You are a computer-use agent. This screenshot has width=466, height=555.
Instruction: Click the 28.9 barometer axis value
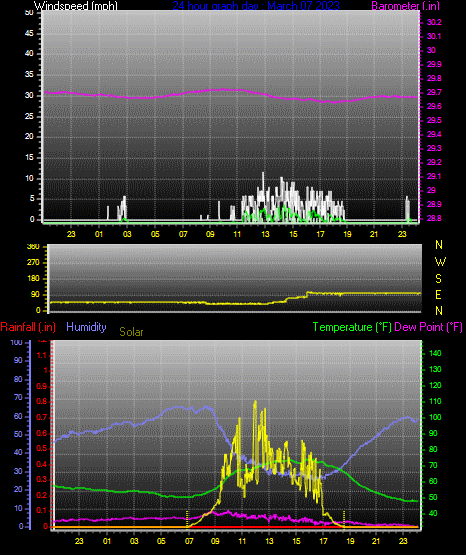click(x=434, y=205)
